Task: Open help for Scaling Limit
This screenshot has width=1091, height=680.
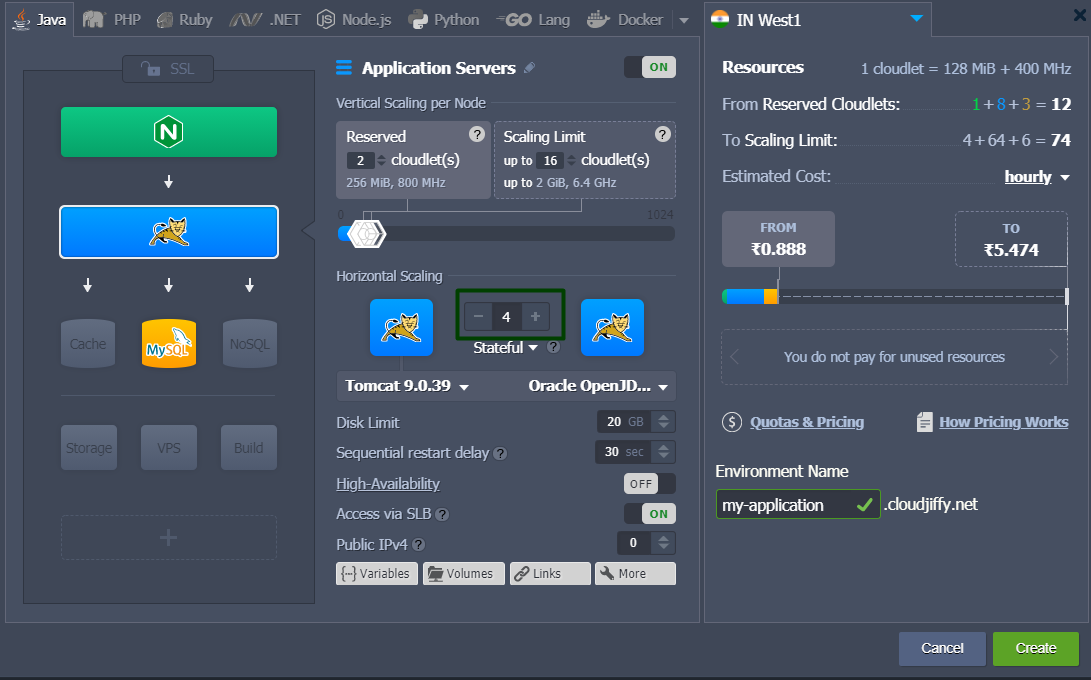Action: (662, 134)
